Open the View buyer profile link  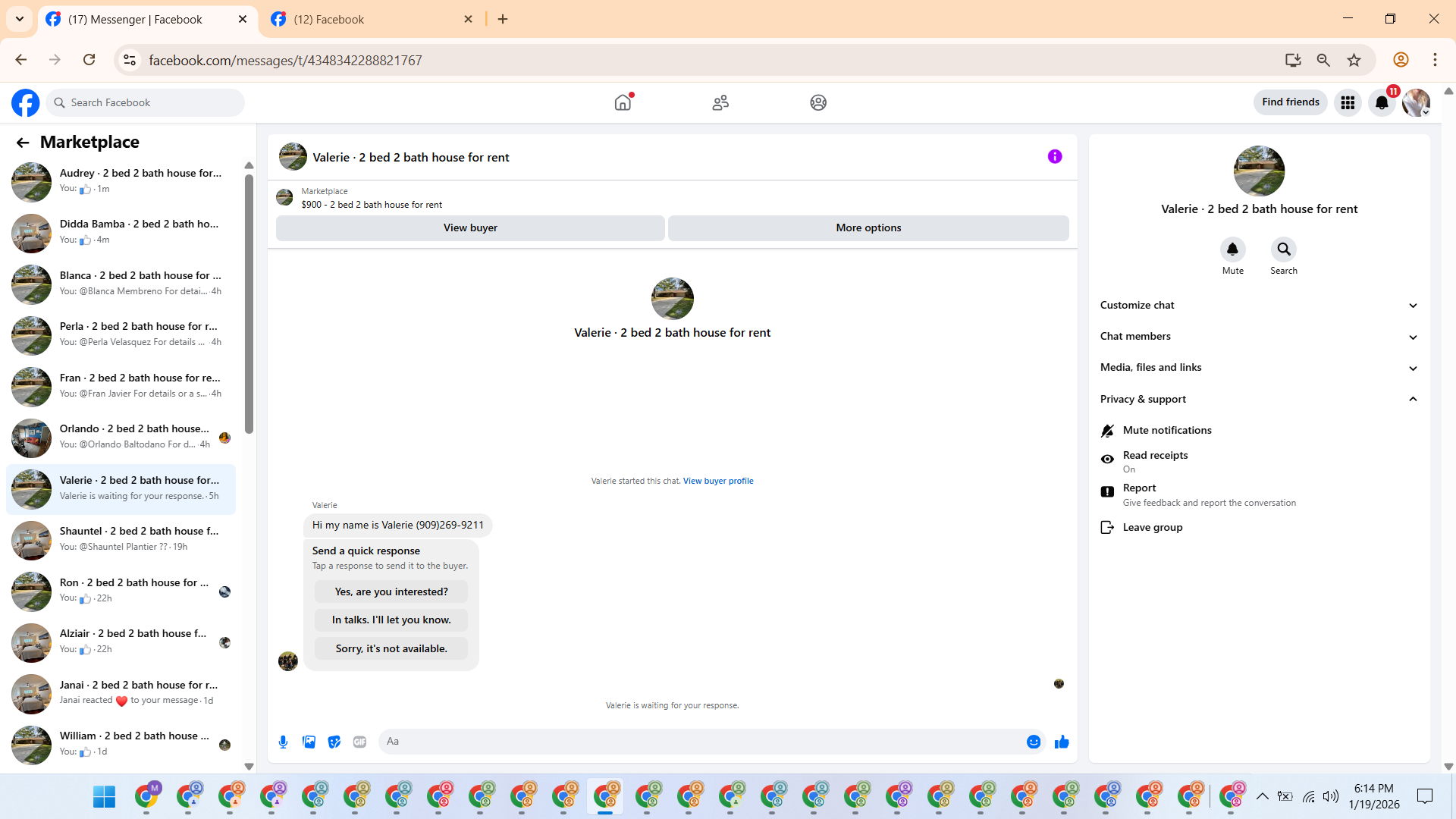click(717, 481)
